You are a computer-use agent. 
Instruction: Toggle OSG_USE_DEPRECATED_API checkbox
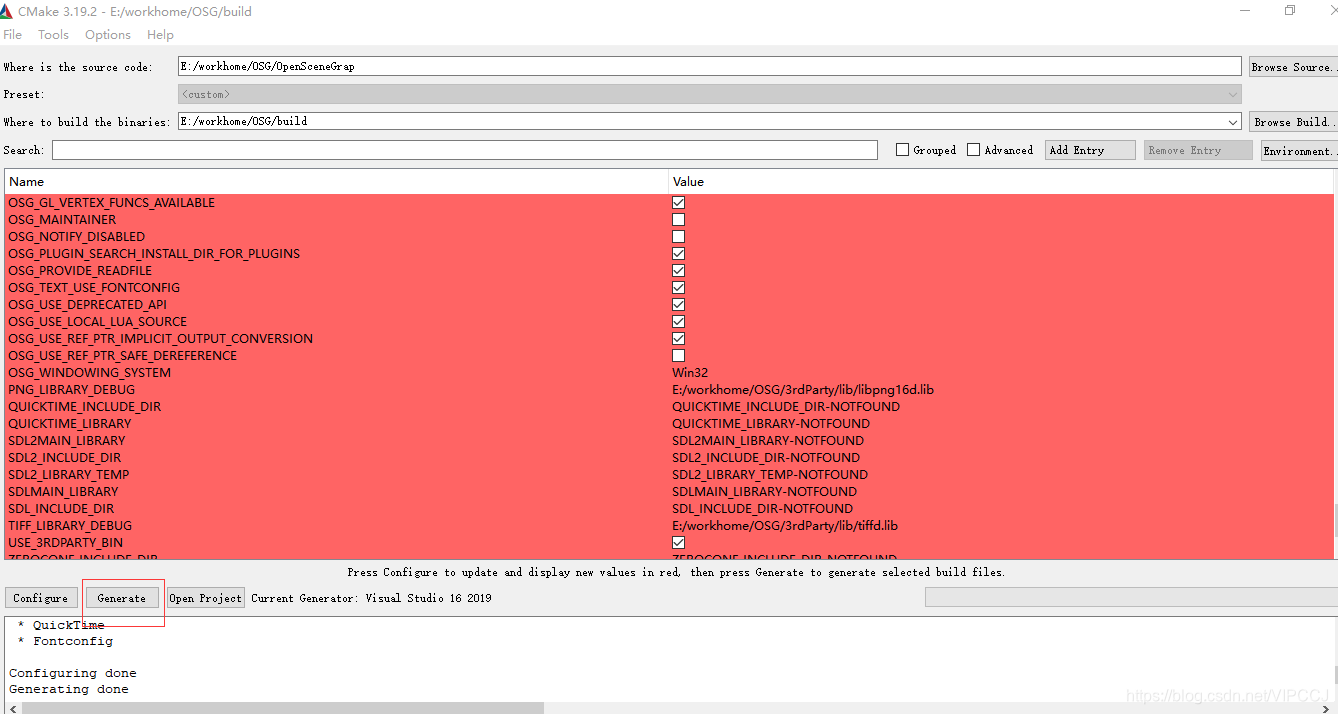[x=678, y=305]
